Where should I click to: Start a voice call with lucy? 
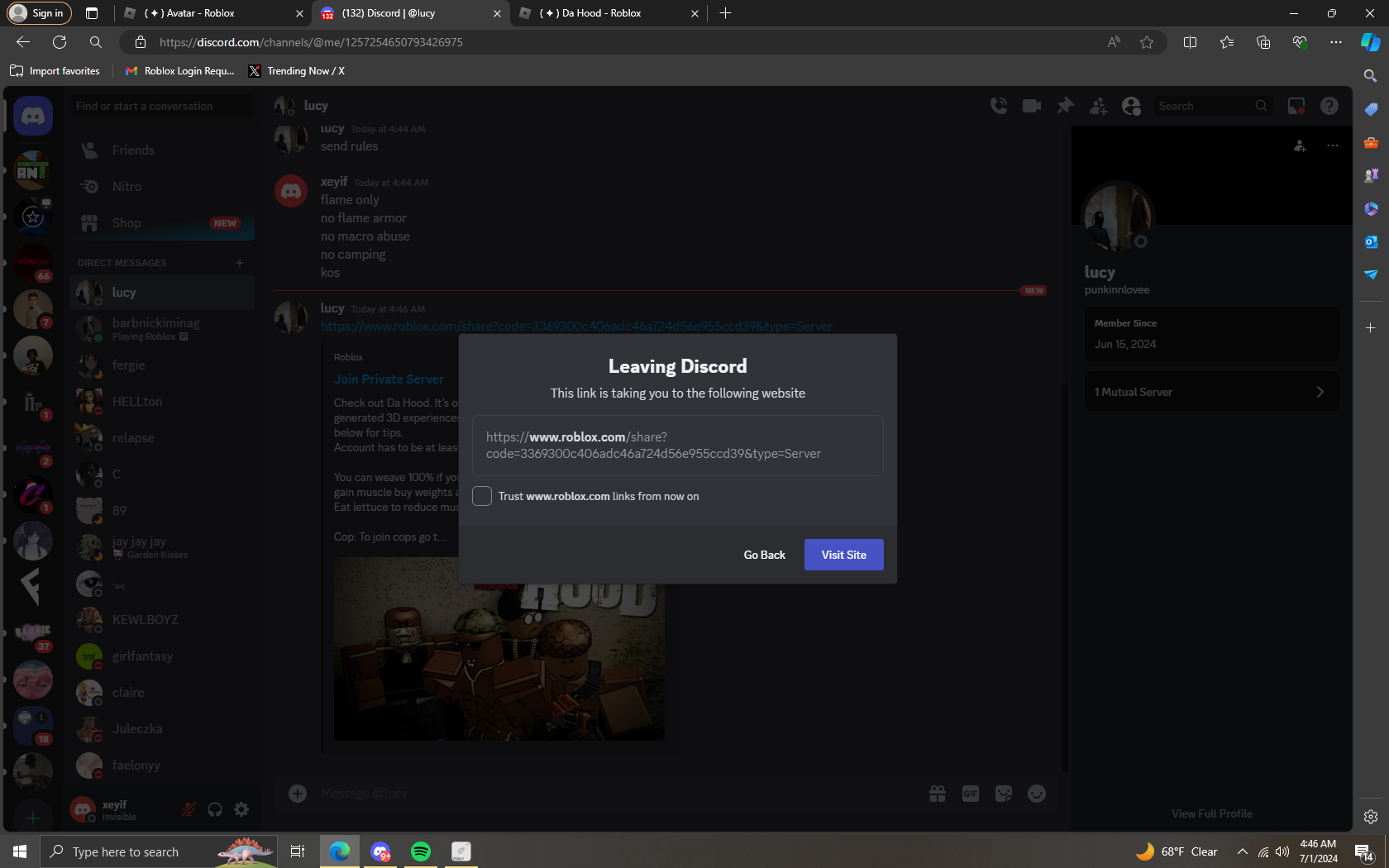pos(999,106)
